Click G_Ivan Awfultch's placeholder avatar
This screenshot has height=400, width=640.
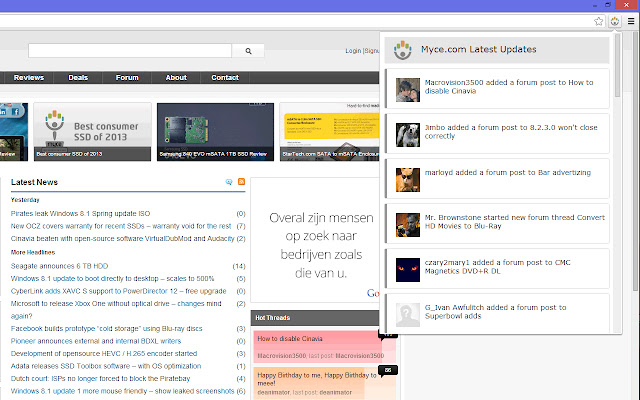[x=408, y=315]
